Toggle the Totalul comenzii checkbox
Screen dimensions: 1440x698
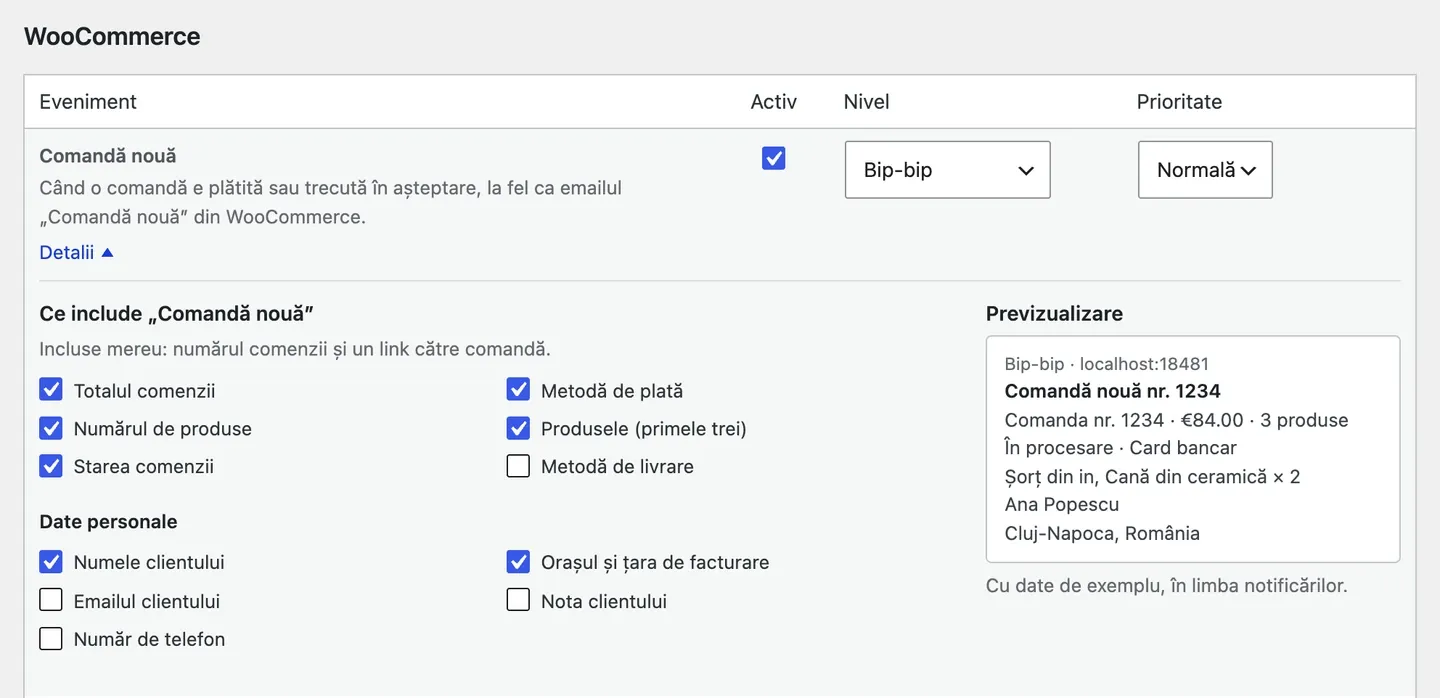pos(51,390)
